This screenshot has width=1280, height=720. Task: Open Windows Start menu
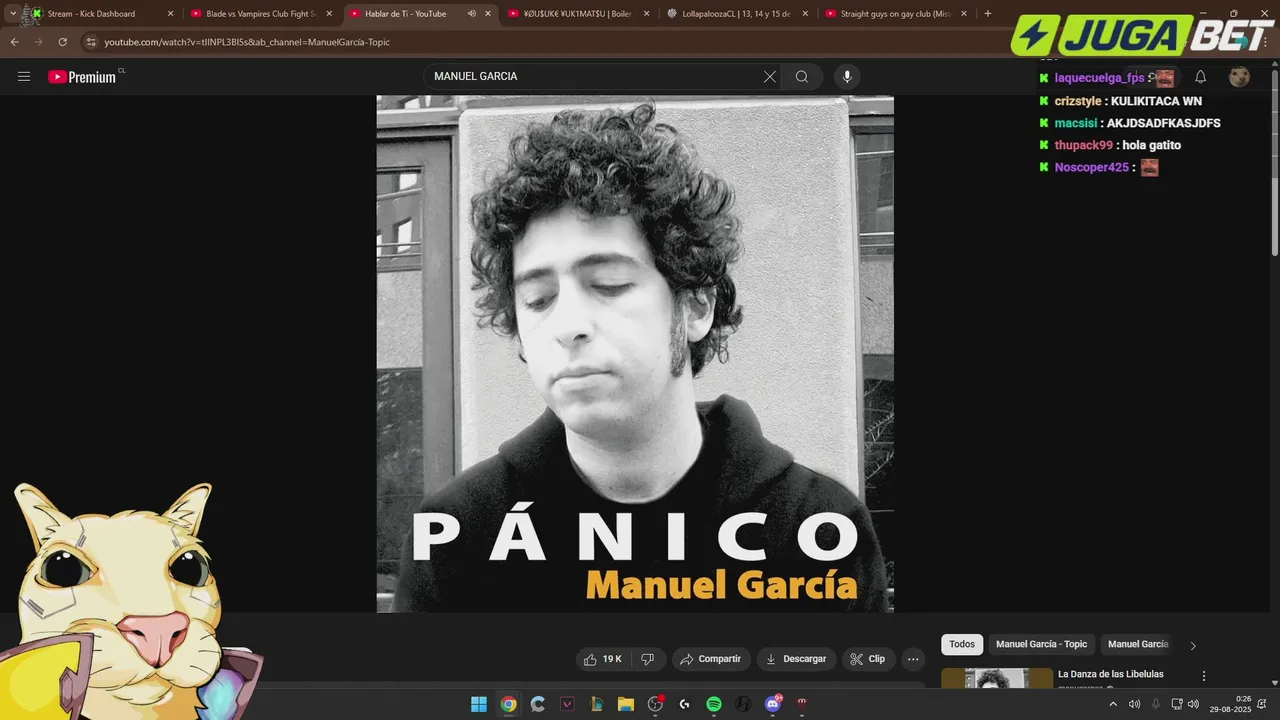pos(479,704)
